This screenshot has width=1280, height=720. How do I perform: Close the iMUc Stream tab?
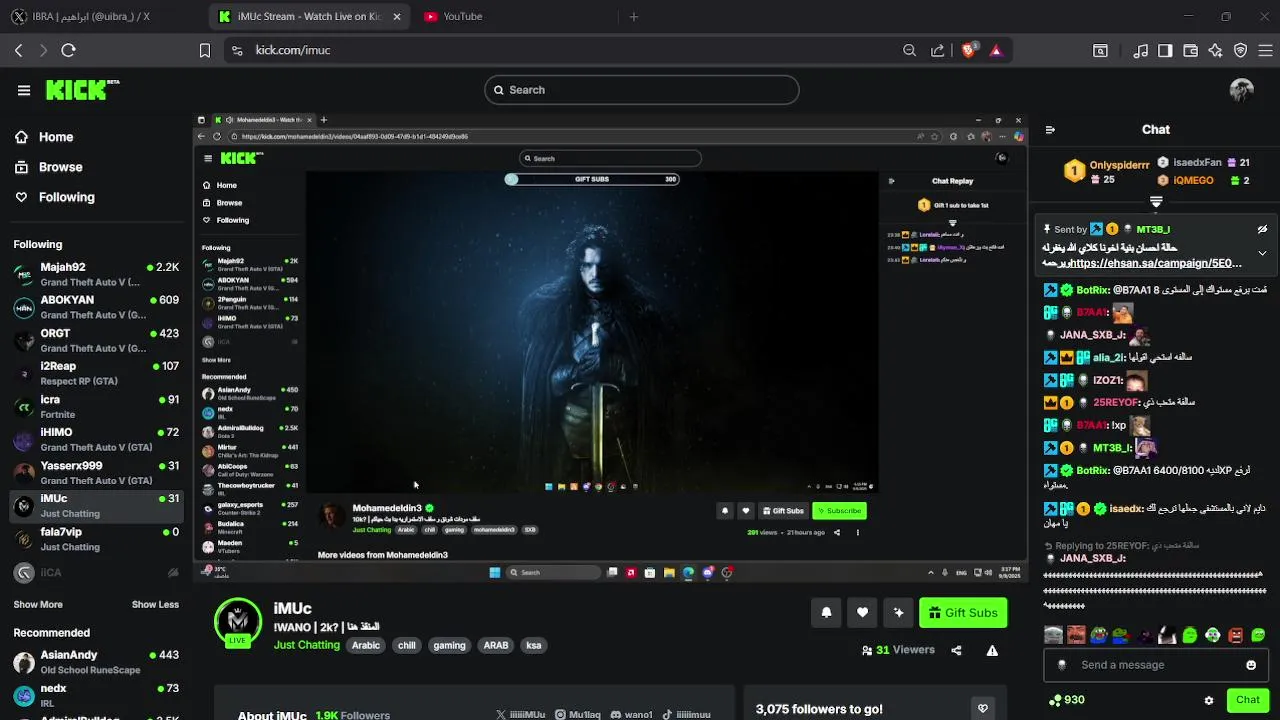[x=397, y=17]
